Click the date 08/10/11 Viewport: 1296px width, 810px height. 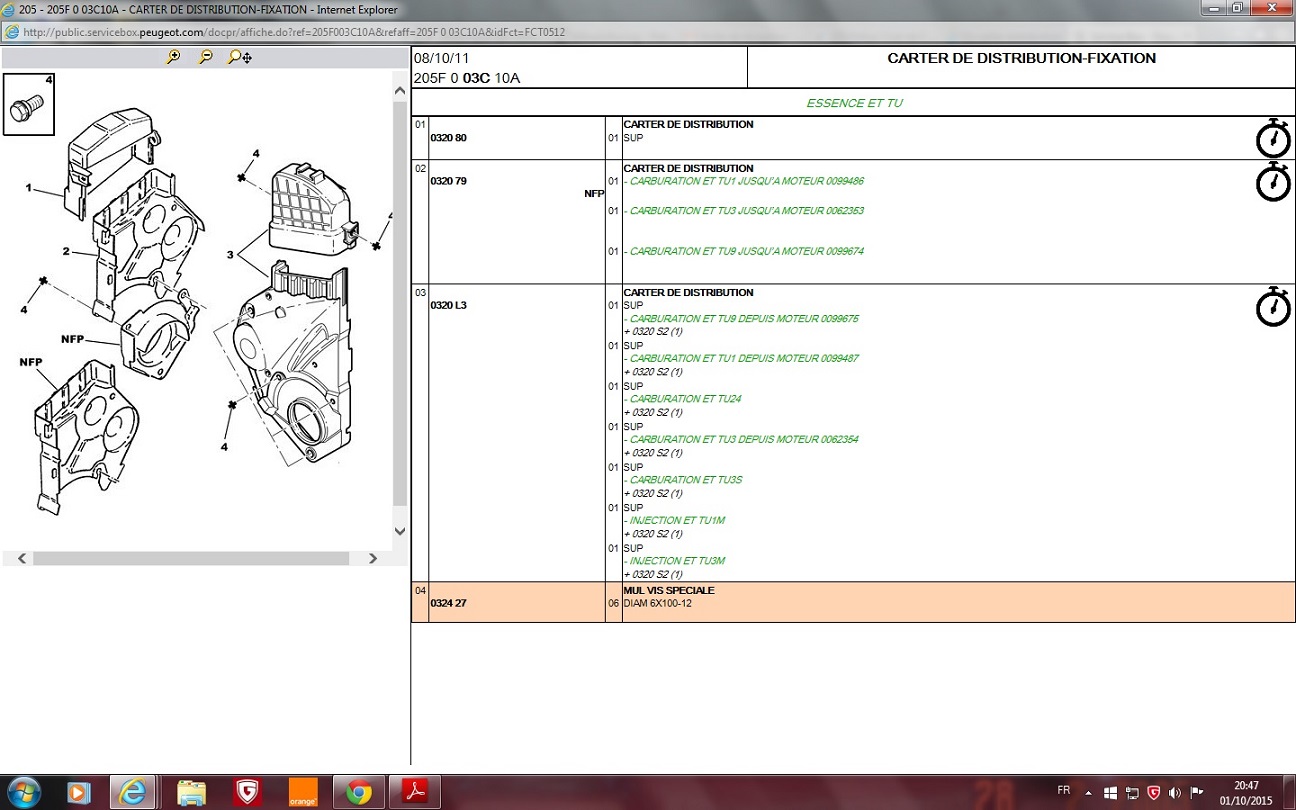pyautogui.click(x=441, y=59)
